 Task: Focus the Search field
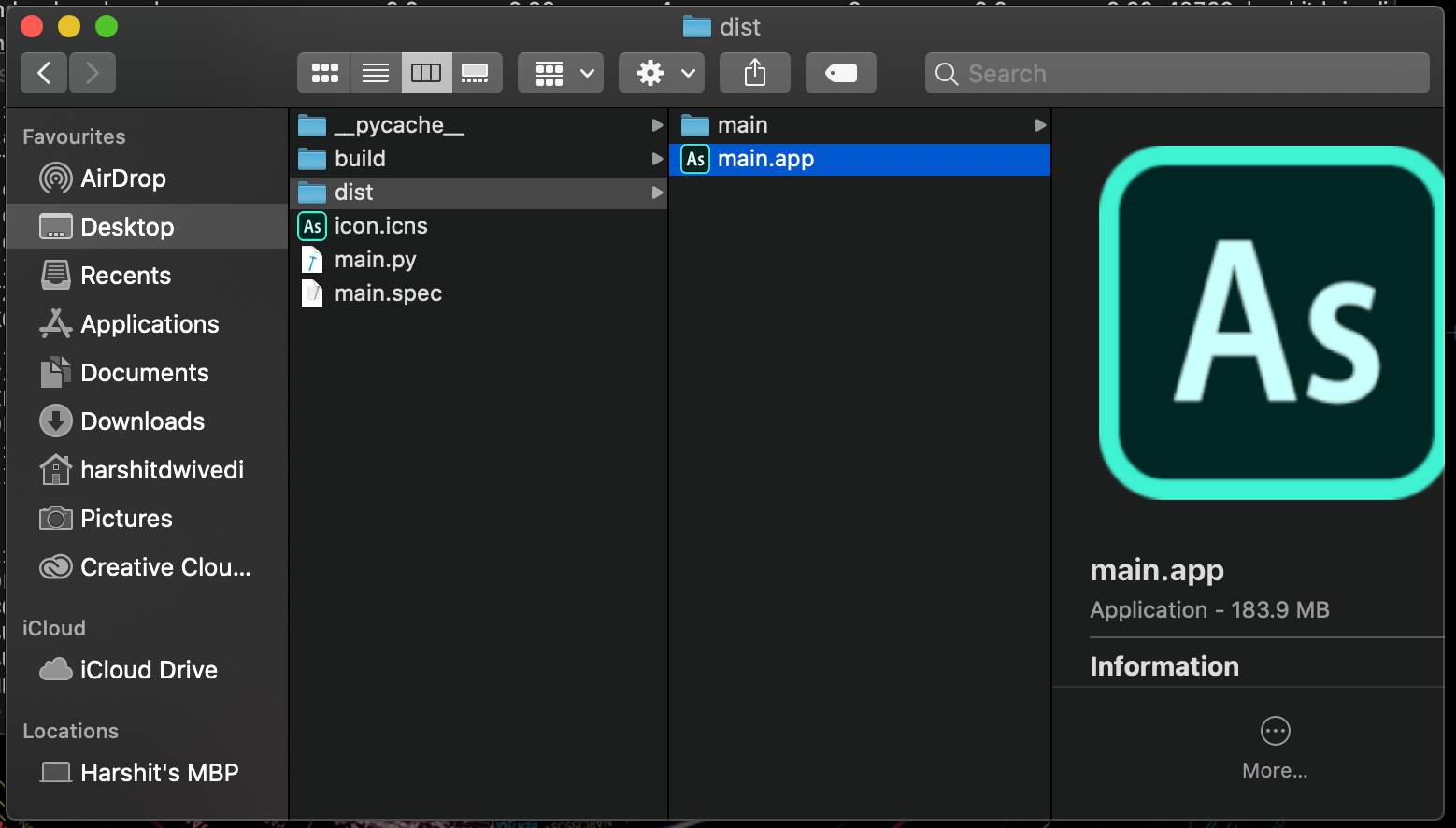(x=1178, y=73)
